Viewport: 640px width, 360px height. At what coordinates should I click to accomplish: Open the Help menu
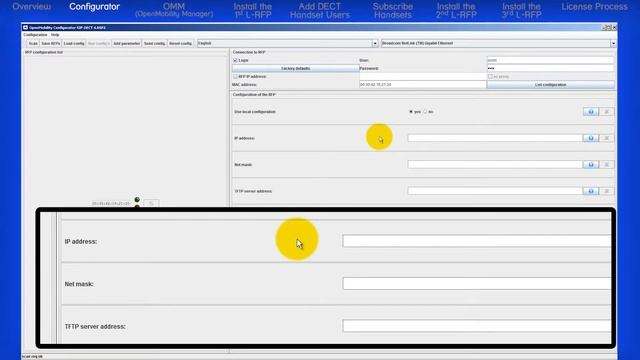pos(55,35)
